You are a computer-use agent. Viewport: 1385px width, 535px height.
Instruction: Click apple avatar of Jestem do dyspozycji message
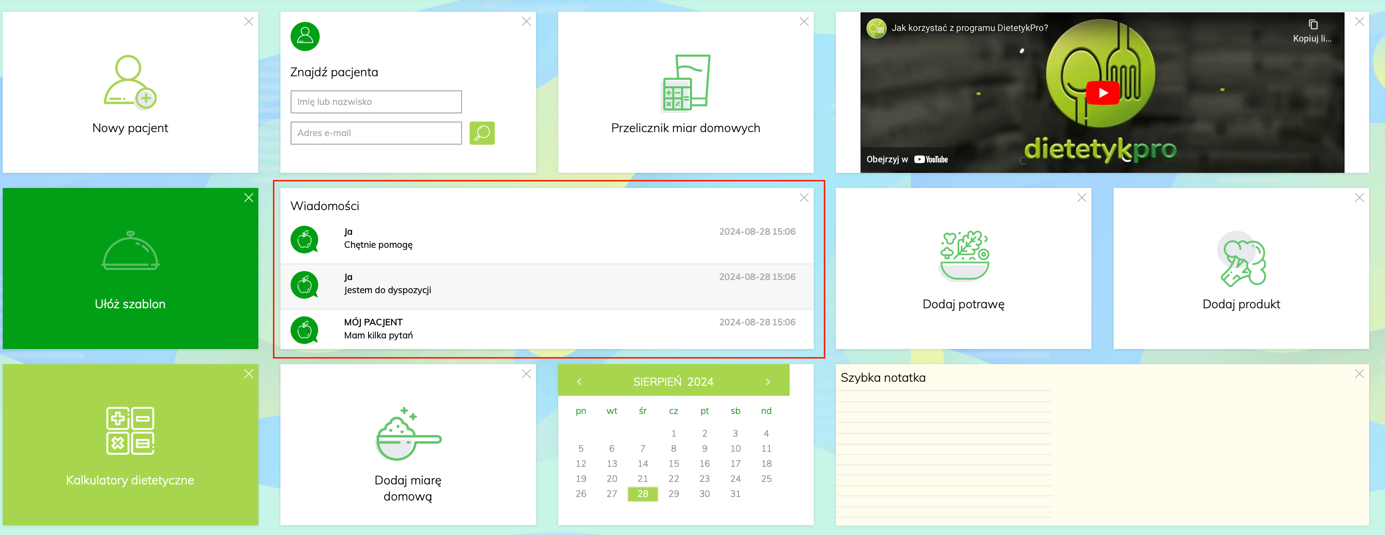305,285
